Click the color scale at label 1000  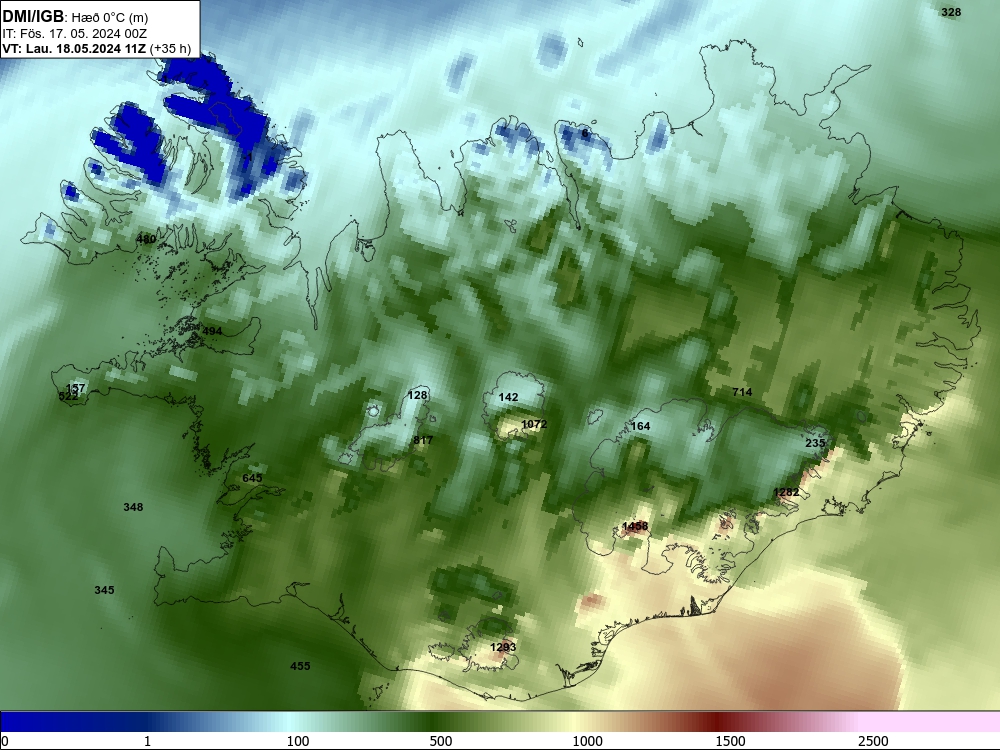[x=587, y=741]
